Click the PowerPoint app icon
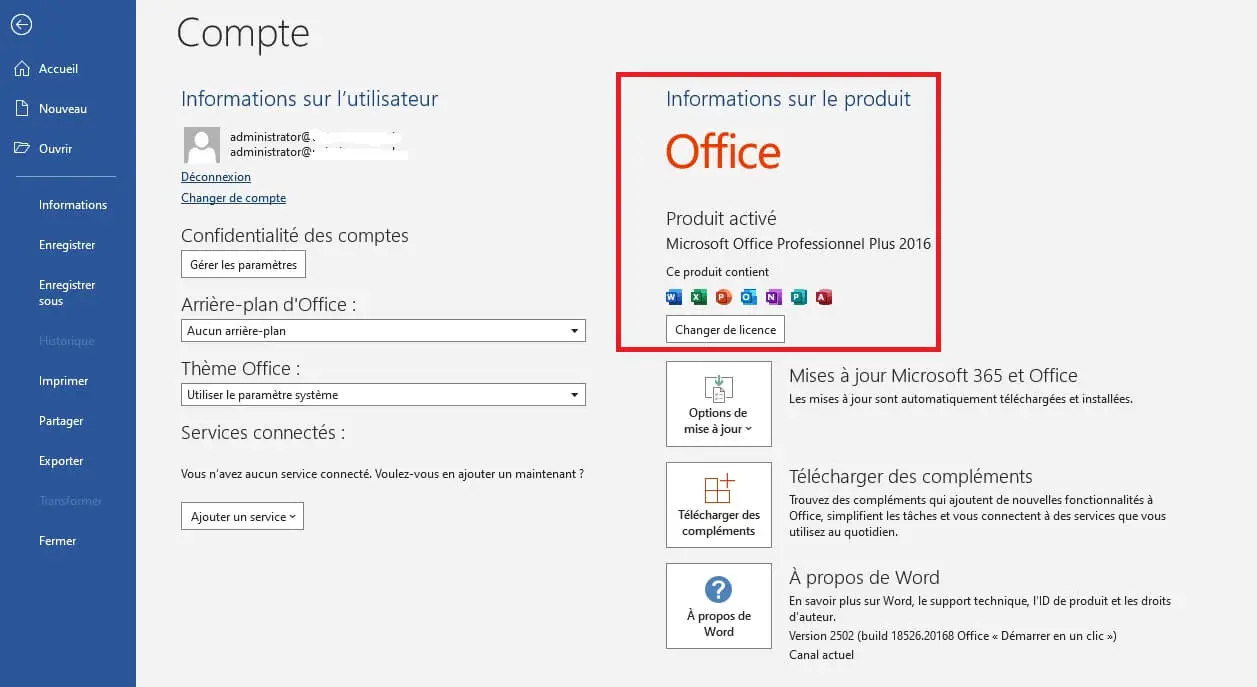Screen dimensions: 1257x687 [724, 297]
